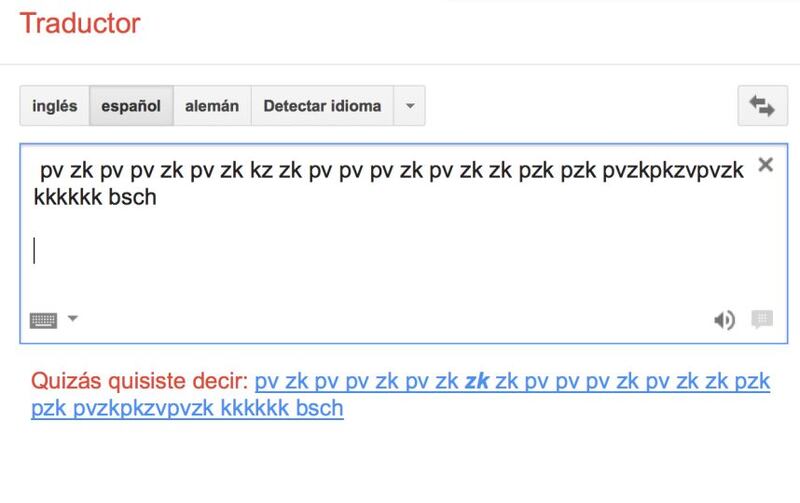Click pvzkpkzvpvzk in the suggestion link

click(x=143, y=409)
